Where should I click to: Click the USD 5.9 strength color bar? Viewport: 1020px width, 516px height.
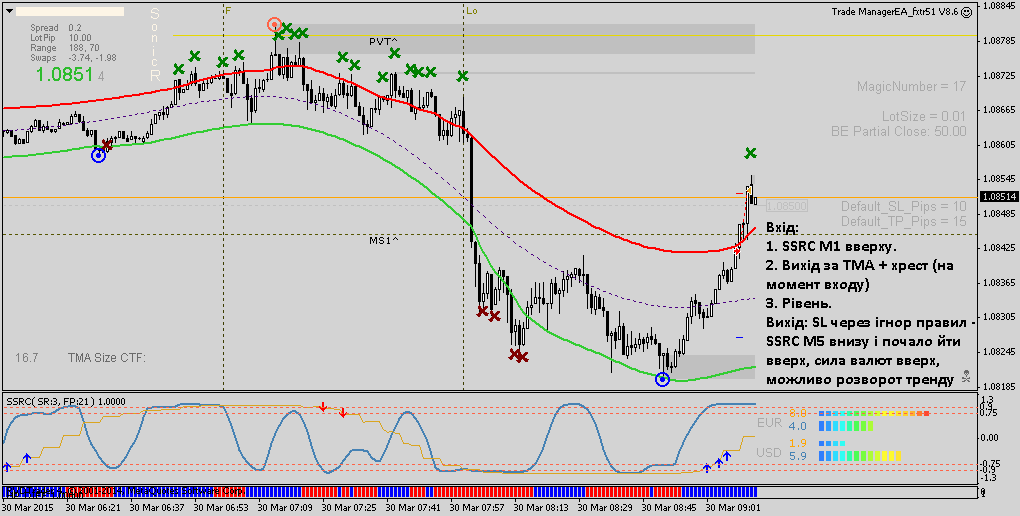pos(859,456)
